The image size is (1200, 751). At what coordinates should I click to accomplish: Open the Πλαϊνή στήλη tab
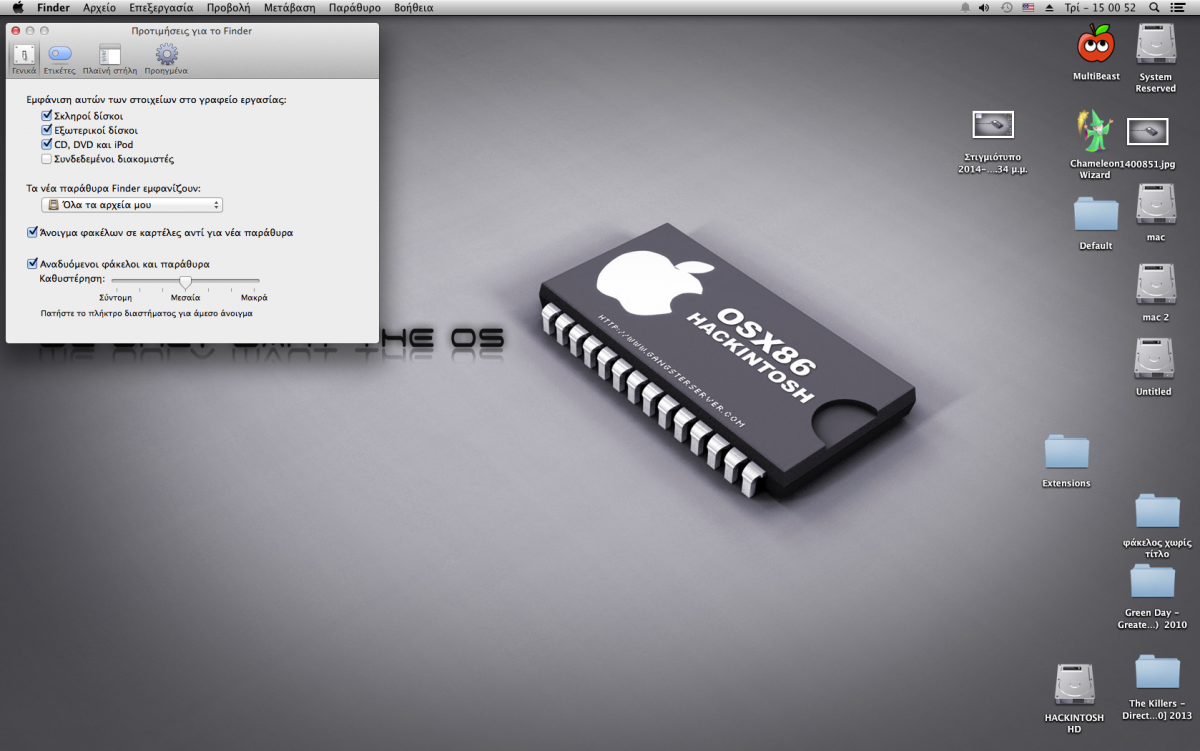(110, 60)
